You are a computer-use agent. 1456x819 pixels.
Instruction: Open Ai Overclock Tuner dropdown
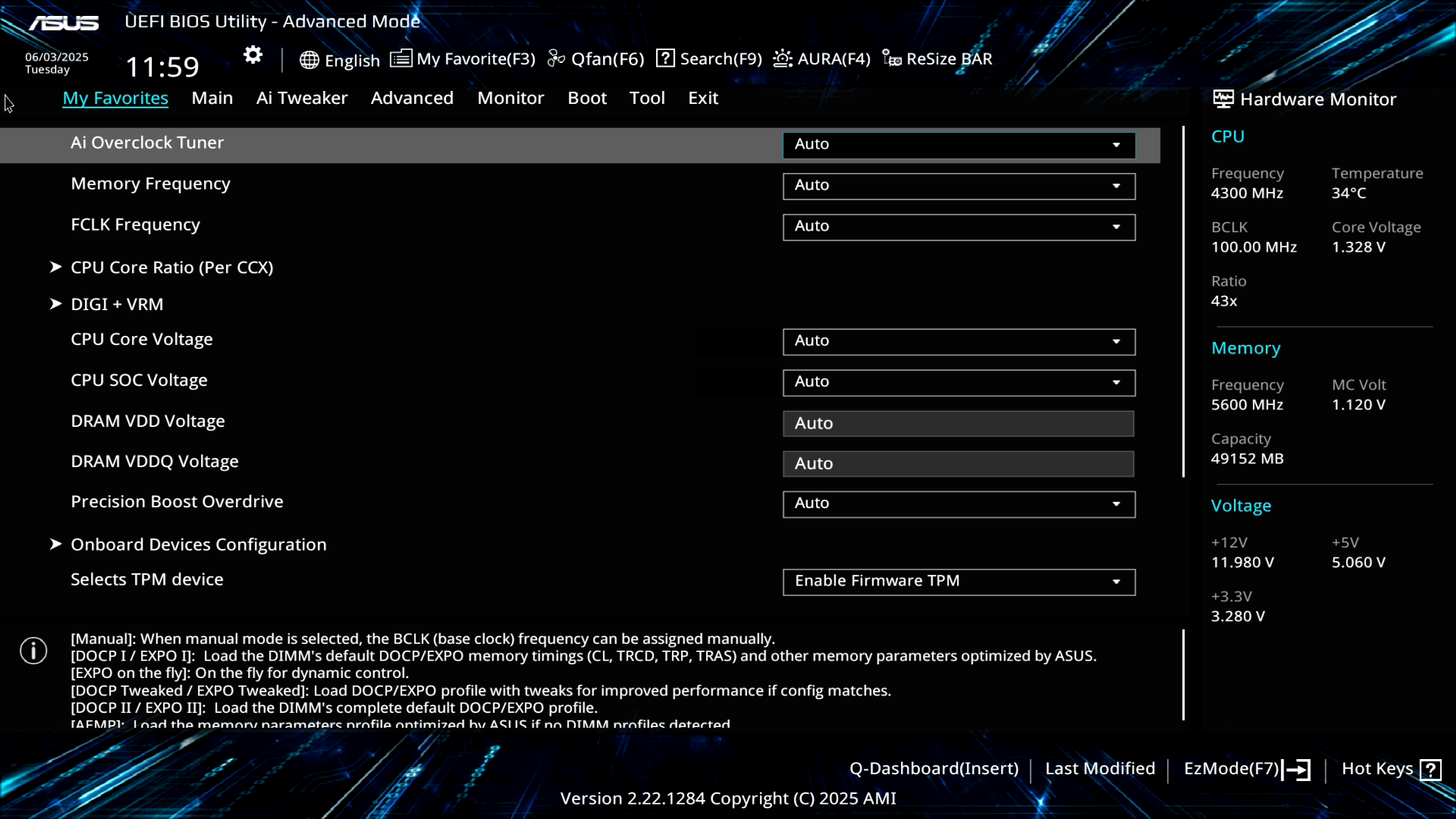[959, 144]
